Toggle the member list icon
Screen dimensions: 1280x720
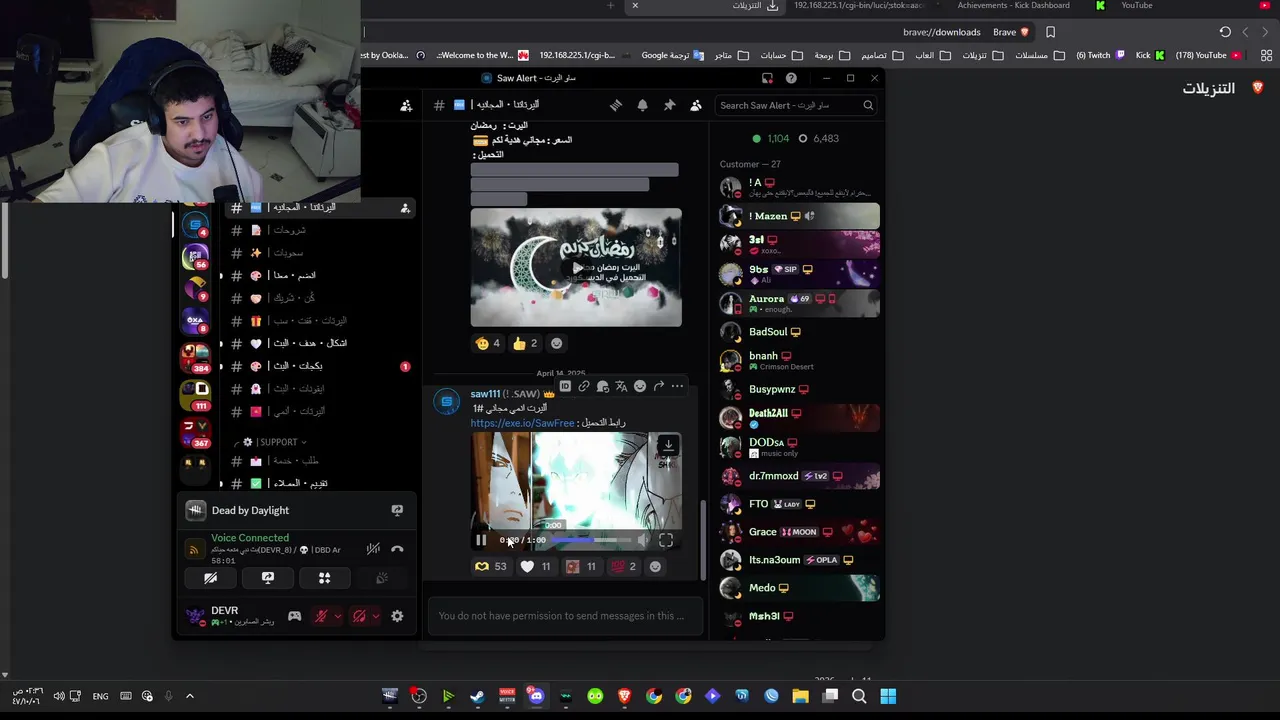point(696,105)
